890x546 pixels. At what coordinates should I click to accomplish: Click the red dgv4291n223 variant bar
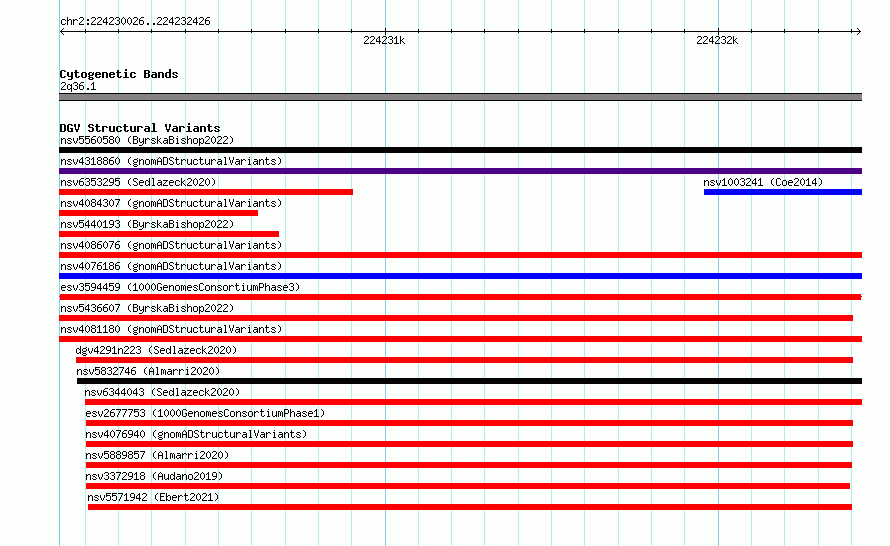pyautogui.click(x=464, y=360)
